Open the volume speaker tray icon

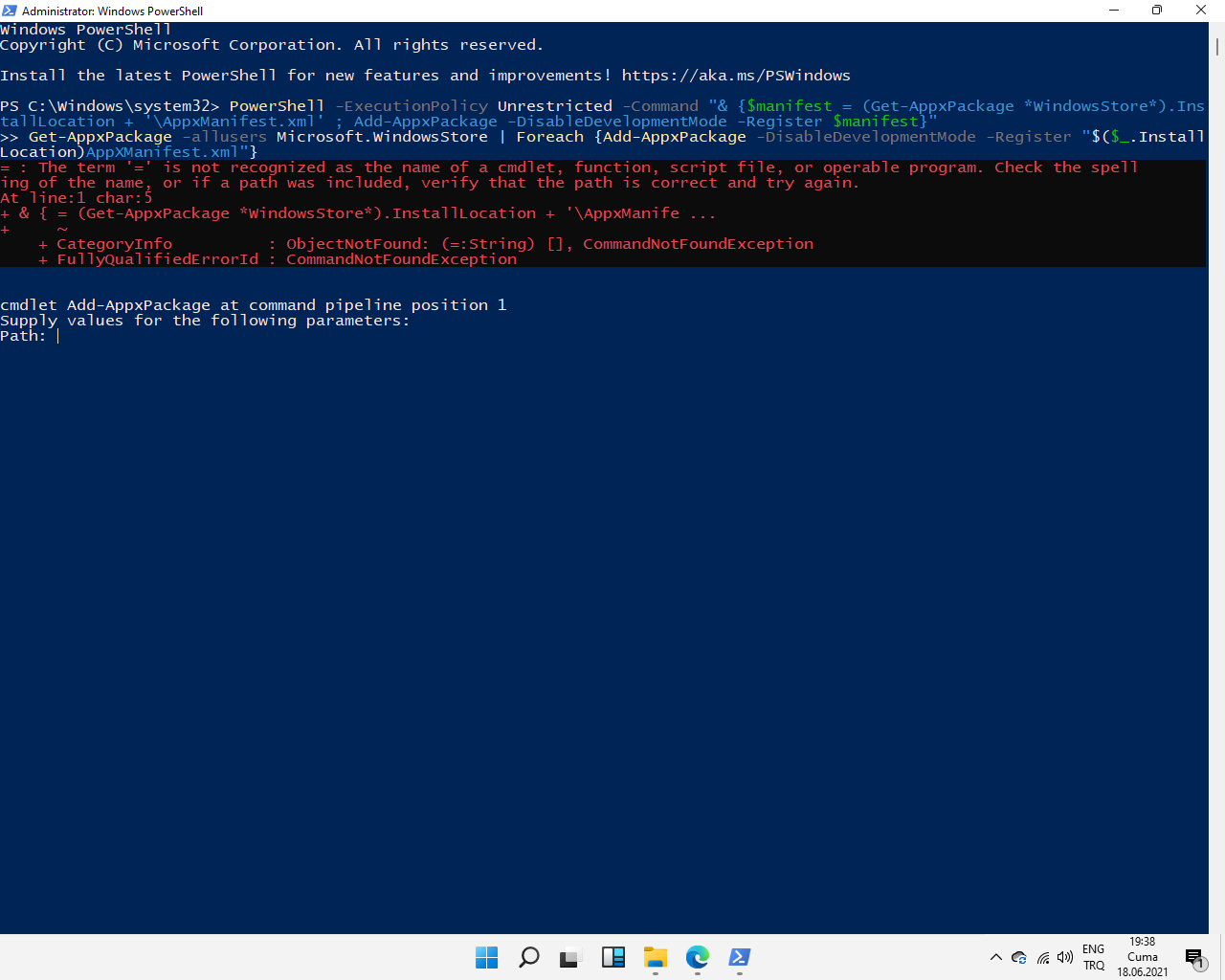[1065, 957]
